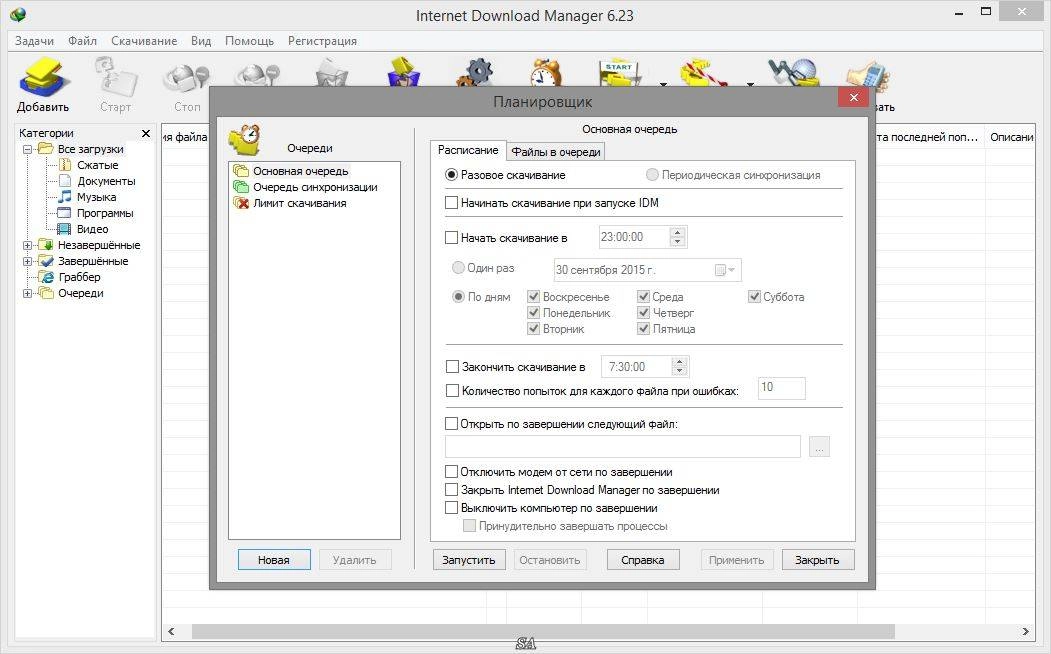Click the Старт resume toolbar icon
The image size is (1051, 654).
tap(115, 76)
